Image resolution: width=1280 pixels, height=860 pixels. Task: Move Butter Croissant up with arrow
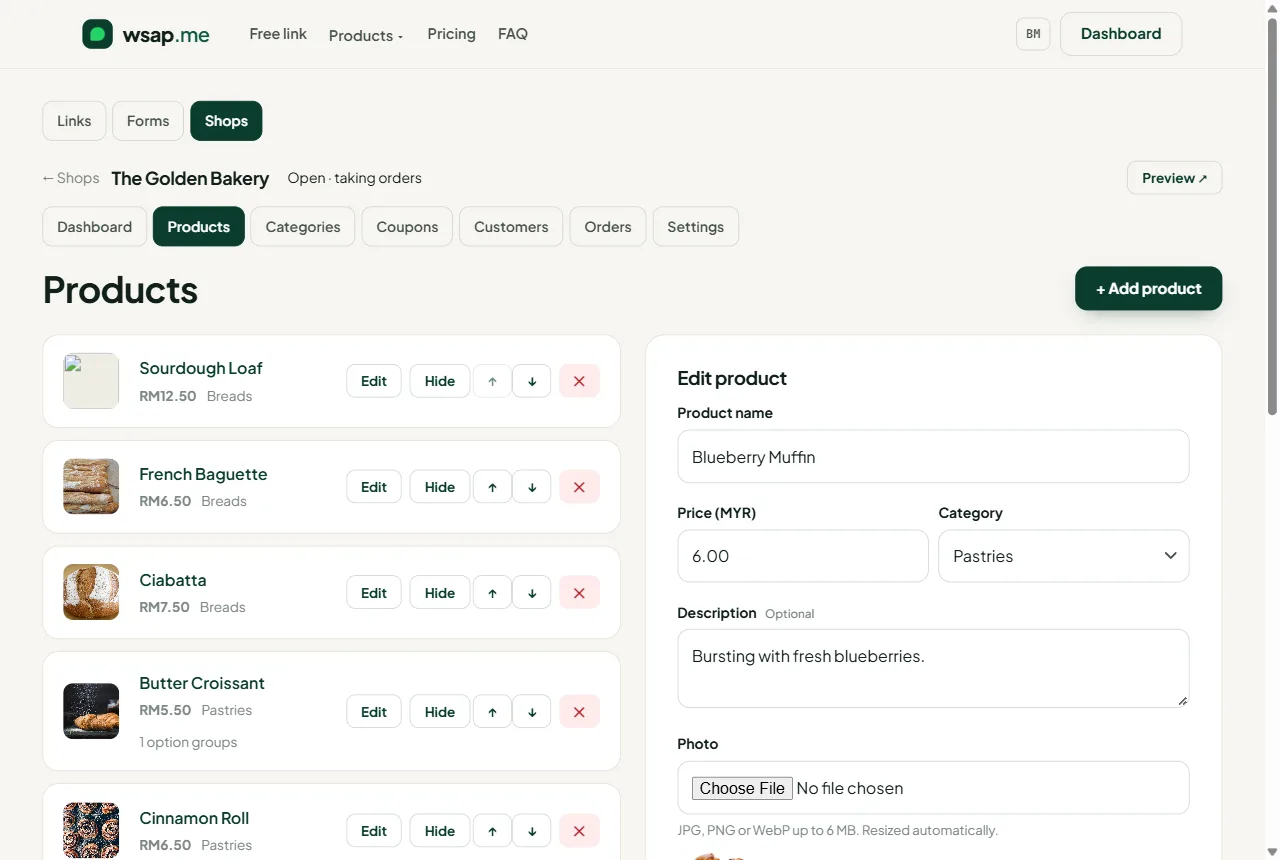tap(492, 712)
